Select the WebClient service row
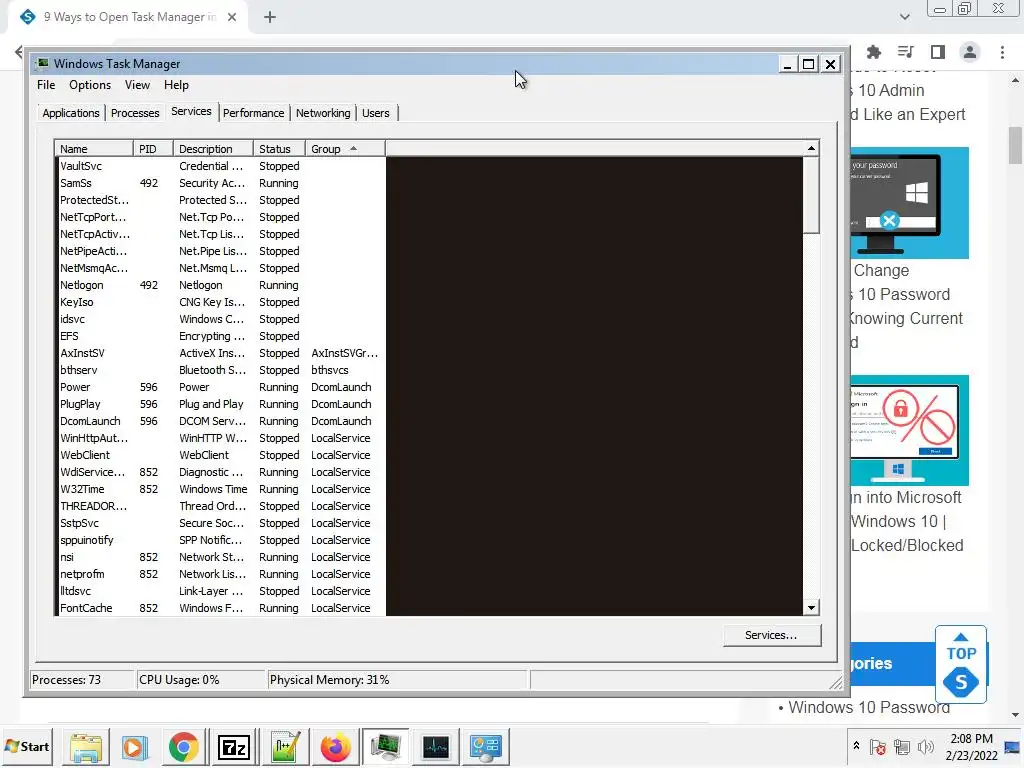Screen dimensions: 1024x768 click(x=220, y=455)
